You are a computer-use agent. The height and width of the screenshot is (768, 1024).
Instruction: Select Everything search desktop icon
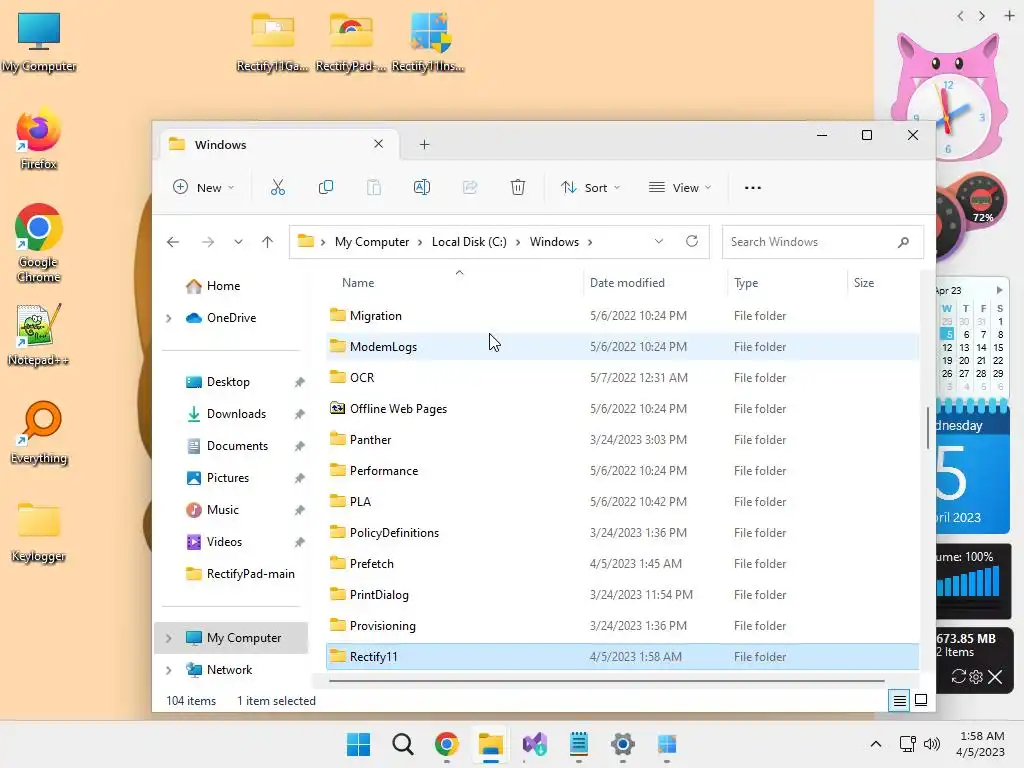pos(39,432)
